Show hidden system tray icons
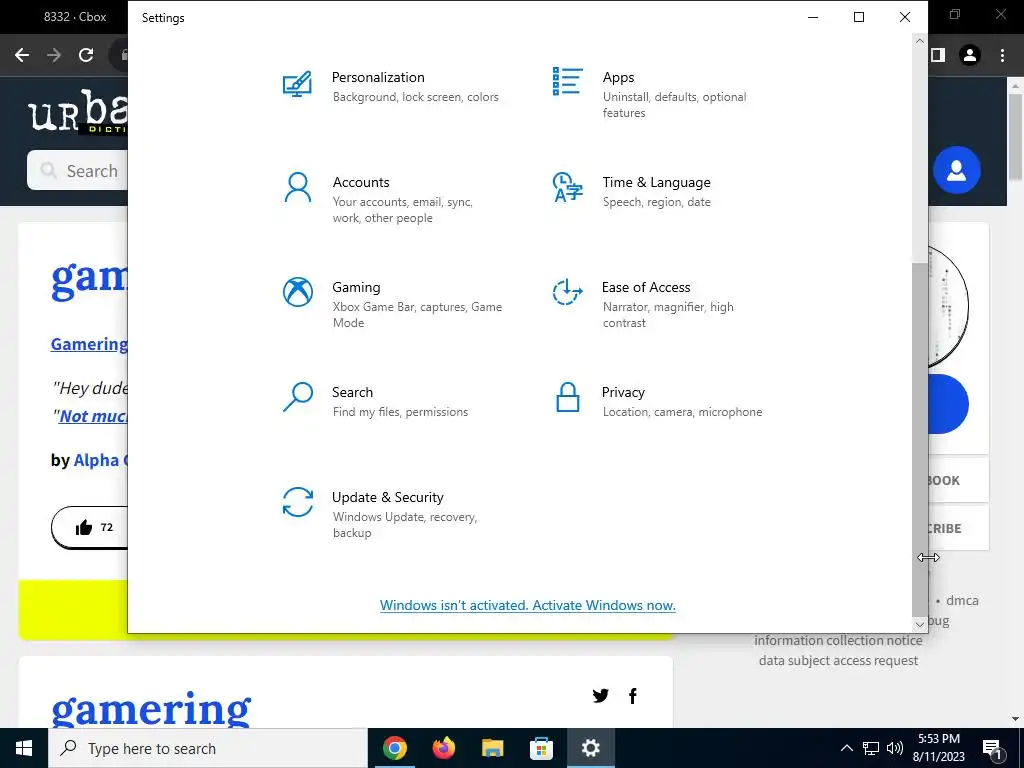Screen dimensions: 1024x768 pos(846,748)
